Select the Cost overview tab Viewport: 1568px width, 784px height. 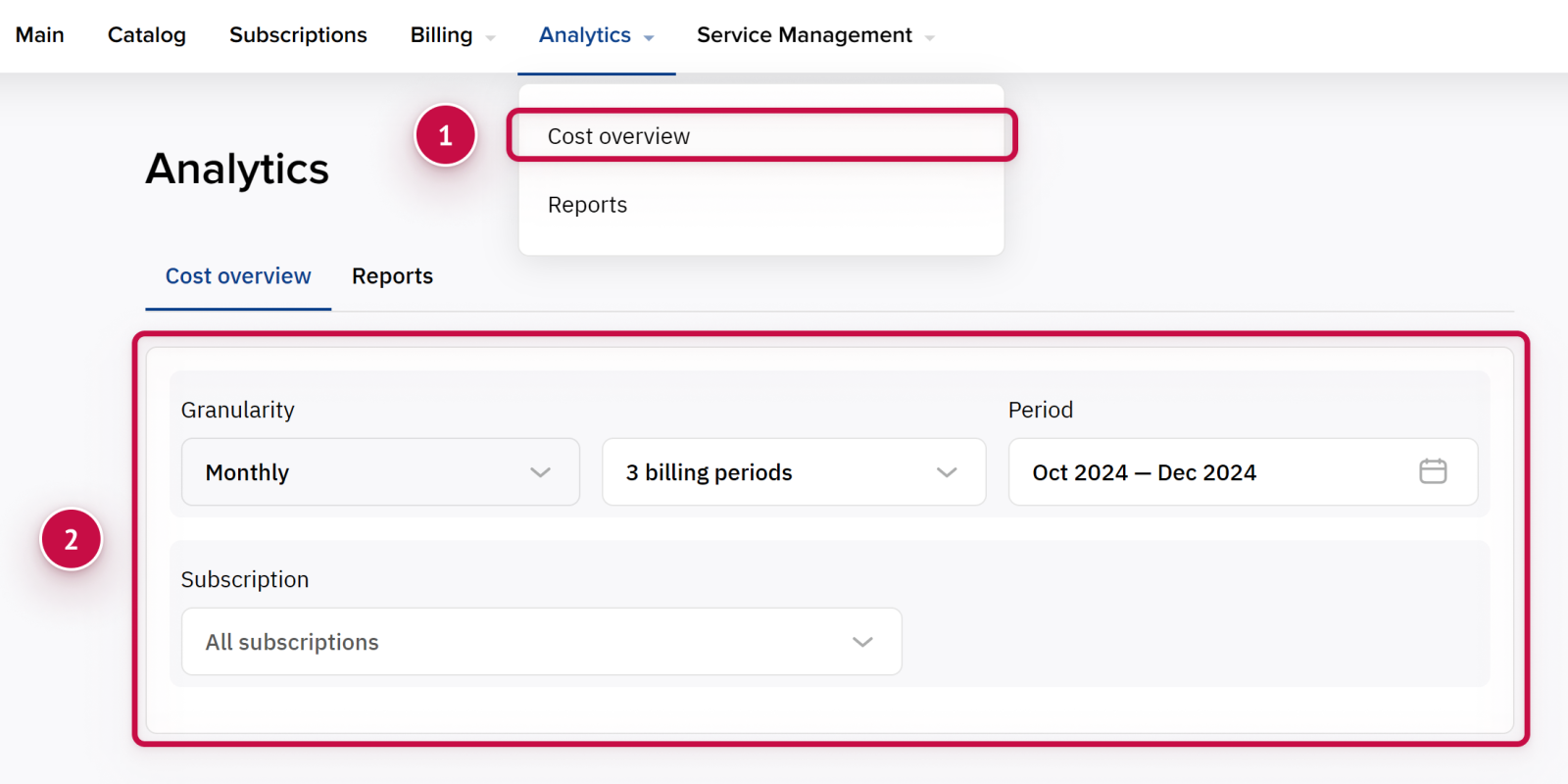[x=238, y=276]
